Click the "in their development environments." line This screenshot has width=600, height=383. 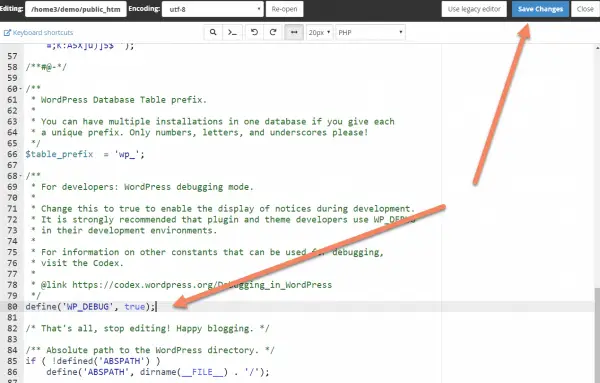pyautogui.click(x=124, y=231)
